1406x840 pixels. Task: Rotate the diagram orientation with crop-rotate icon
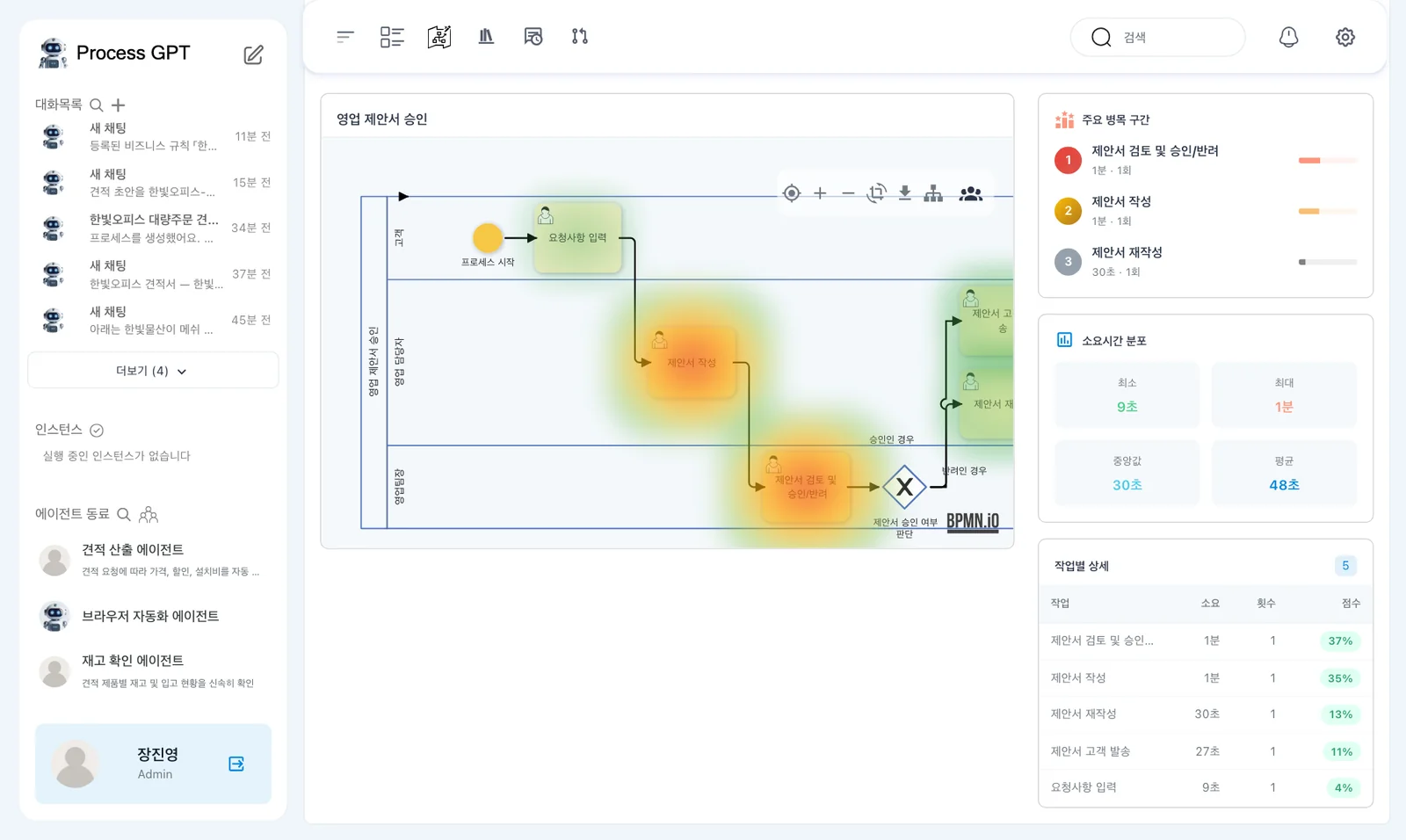pos(876,193)
